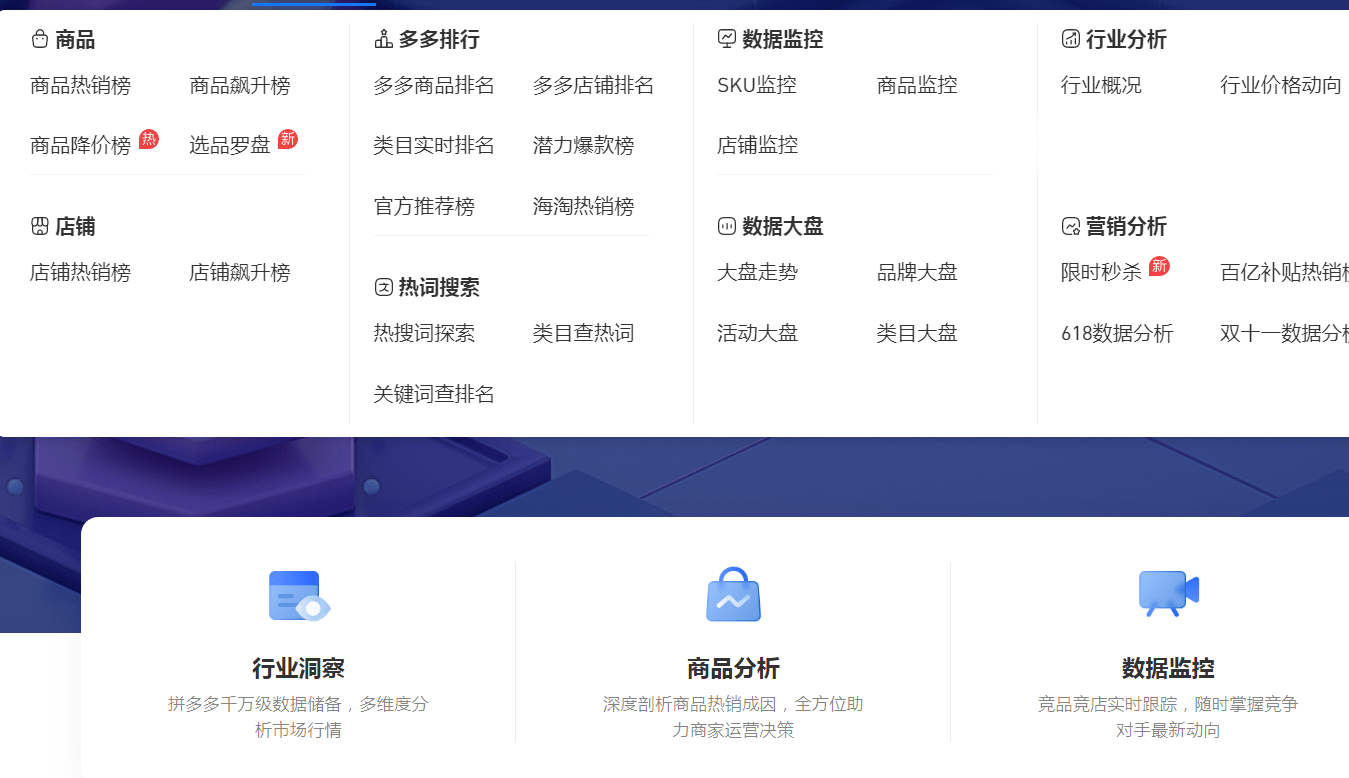Click the chart icon beside 行业分析
The width and height of the screenshot is (1349, 778).
[x=1071, y=40]
